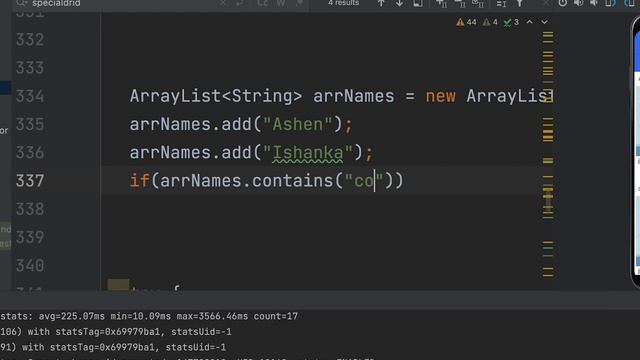The width and height of the screenshot is (640, 360).
Task: Click line number 335 in gutter
Action: 30,124
